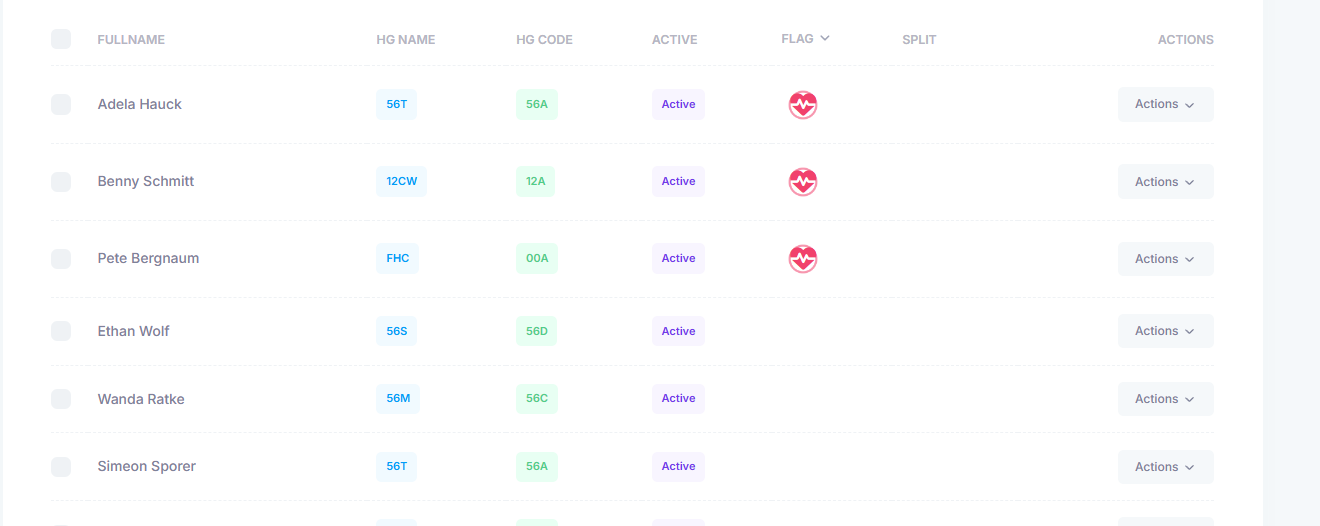This screenshot has height=526, width=1320.
Task: Click the HG CODE column header
Action: click(x=544, y=40)
